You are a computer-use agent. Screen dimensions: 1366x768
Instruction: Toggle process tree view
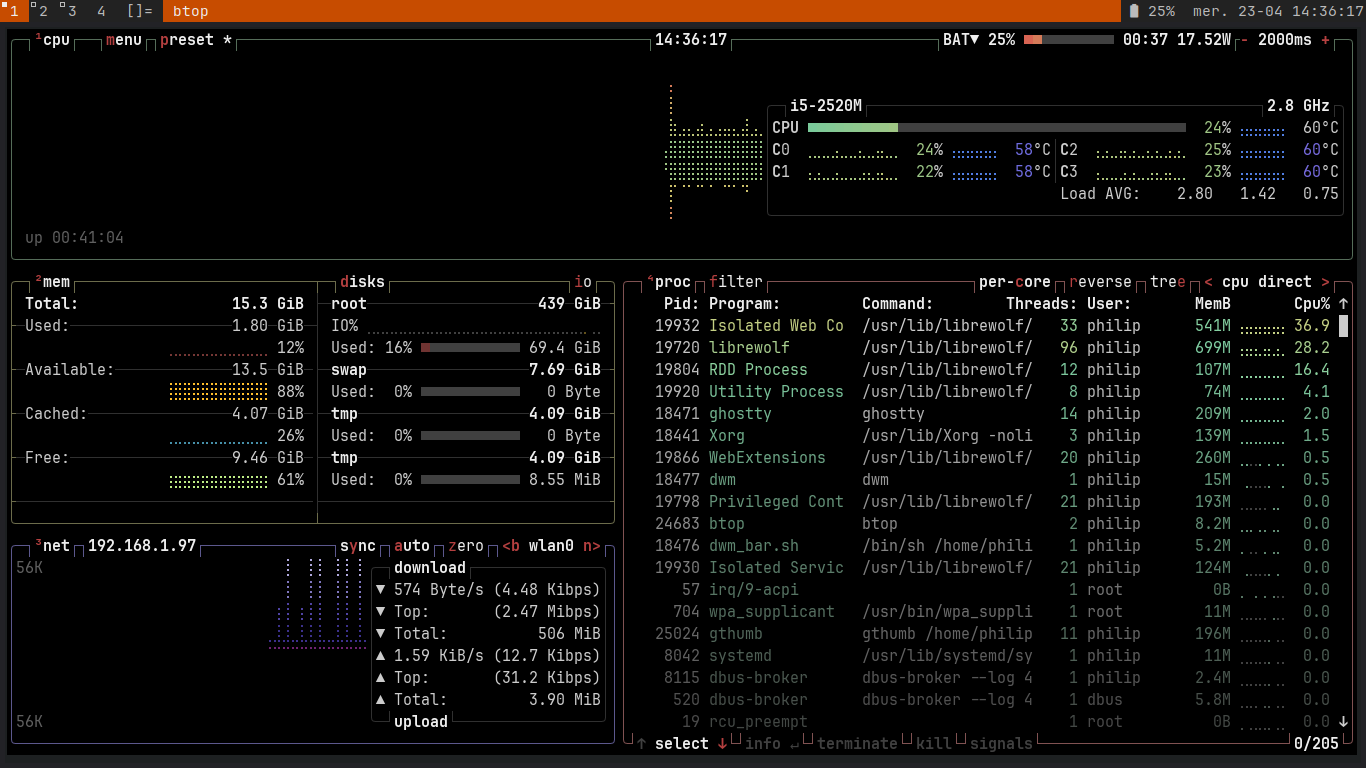[1168, 282]
